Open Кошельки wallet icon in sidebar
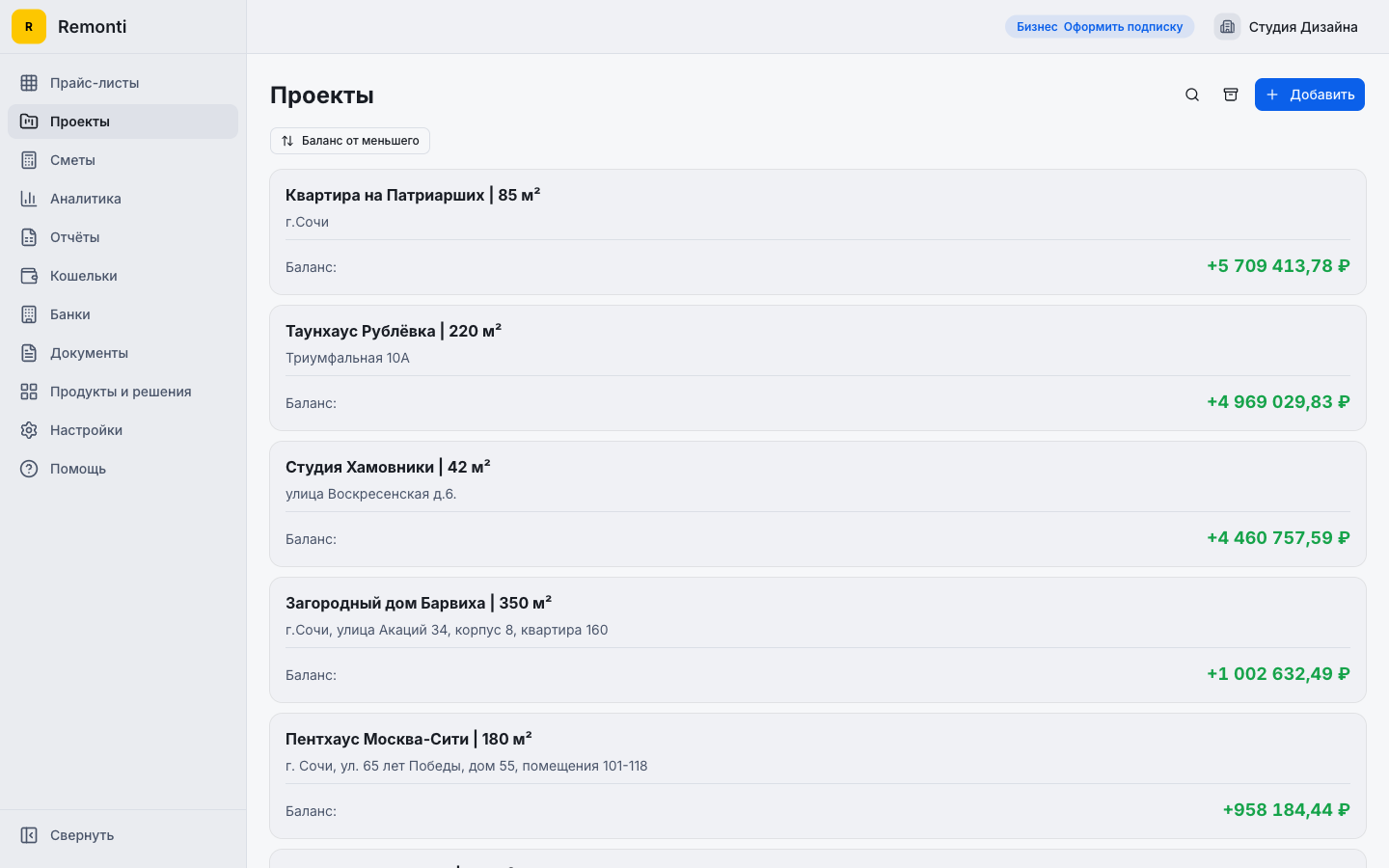The height and width of the screenshot is (868, 1389). click(29, 276)
